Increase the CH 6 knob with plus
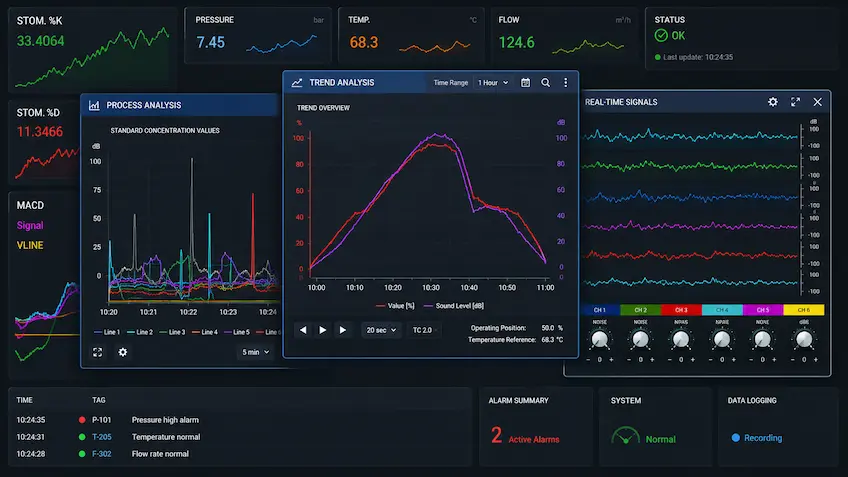 click(x=816, y=360)
